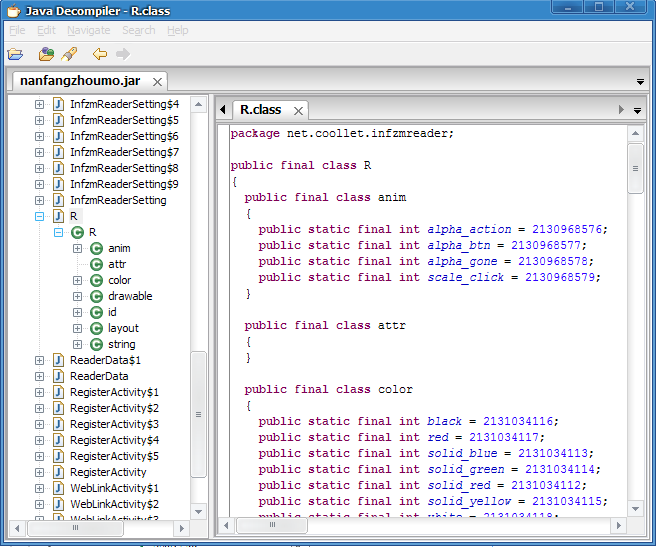Screen dimensions: 656x547
Task: Open the Search menu
Action: point(138,31)
